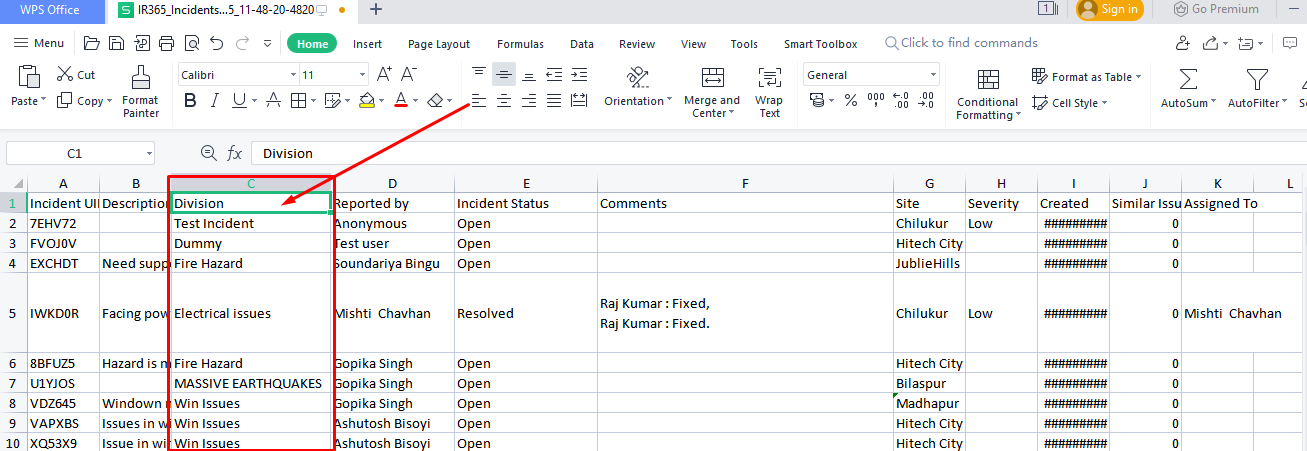Click the AutoSum sigma icon
This screenshot has width=1307, height=451.
[1188, 79]
